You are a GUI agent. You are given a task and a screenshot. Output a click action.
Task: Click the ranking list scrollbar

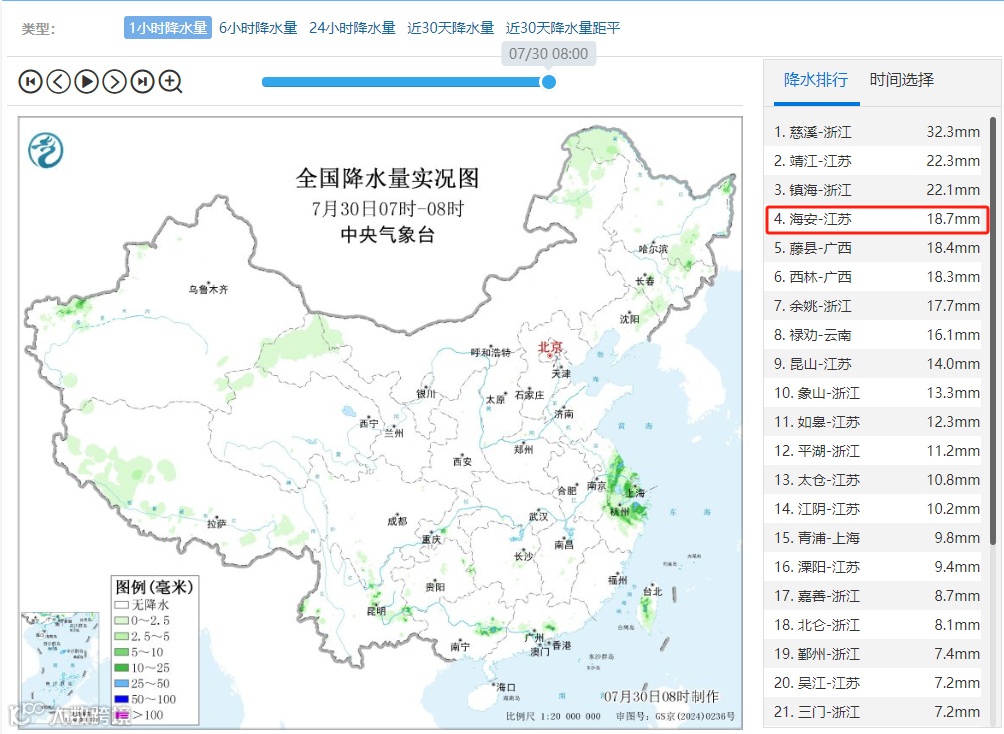click(992, 330)
